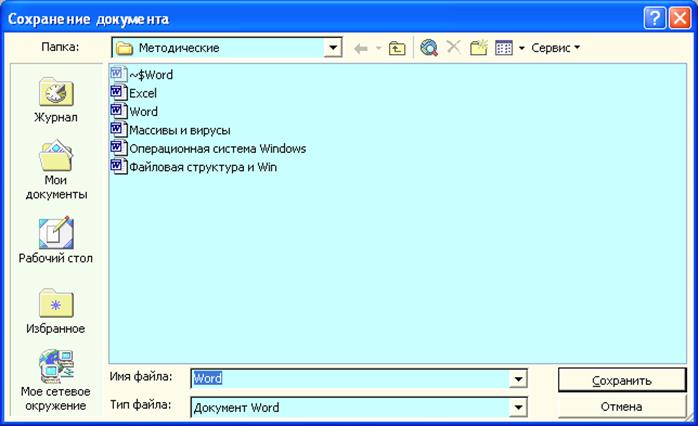The width and height of the screenshot is (698, 426).
Task: Create a new folder
Action: pyautogui.click(x=479, y=48)
